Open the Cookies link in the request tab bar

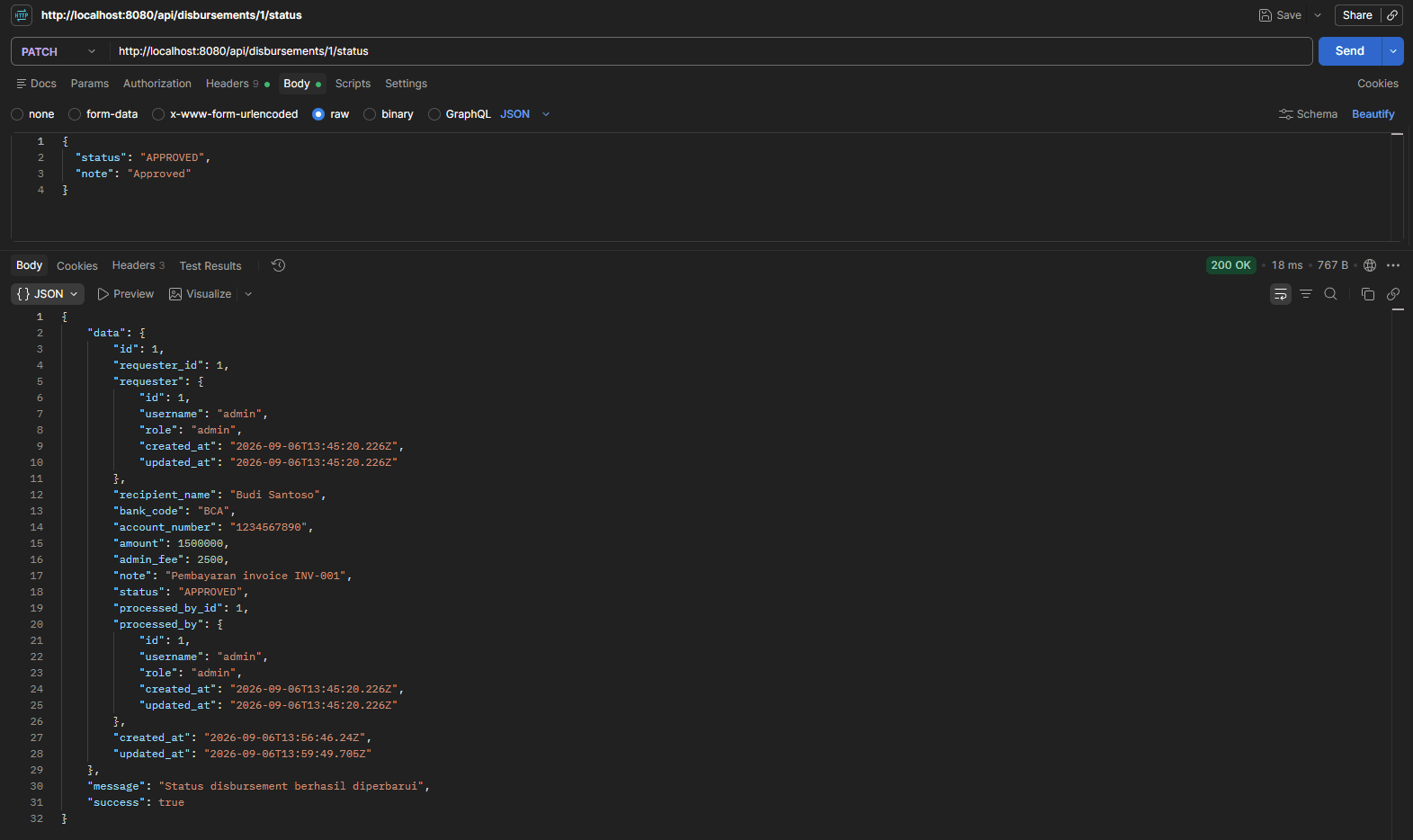point(1378,84)
